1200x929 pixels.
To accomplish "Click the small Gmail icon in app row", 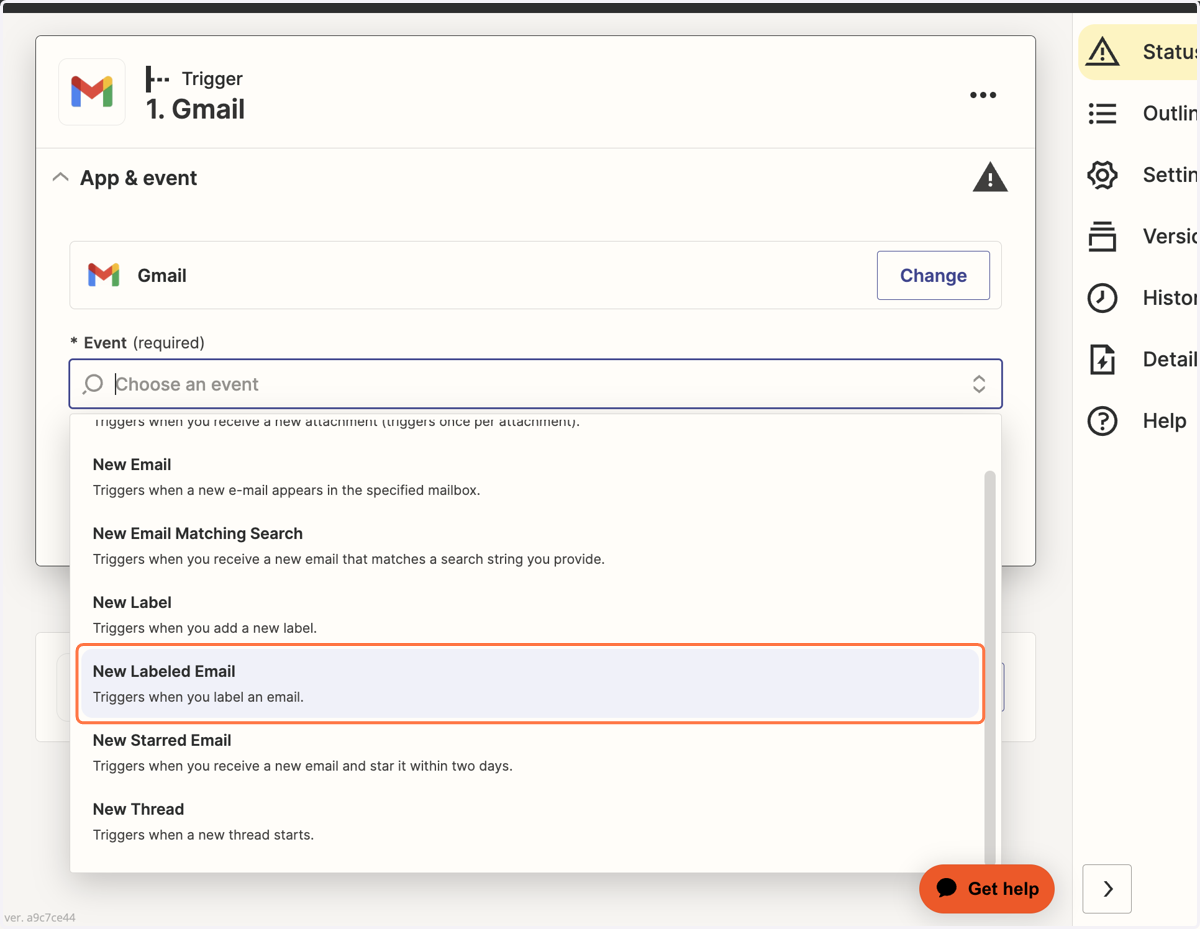I will click(x=104, y=275).
